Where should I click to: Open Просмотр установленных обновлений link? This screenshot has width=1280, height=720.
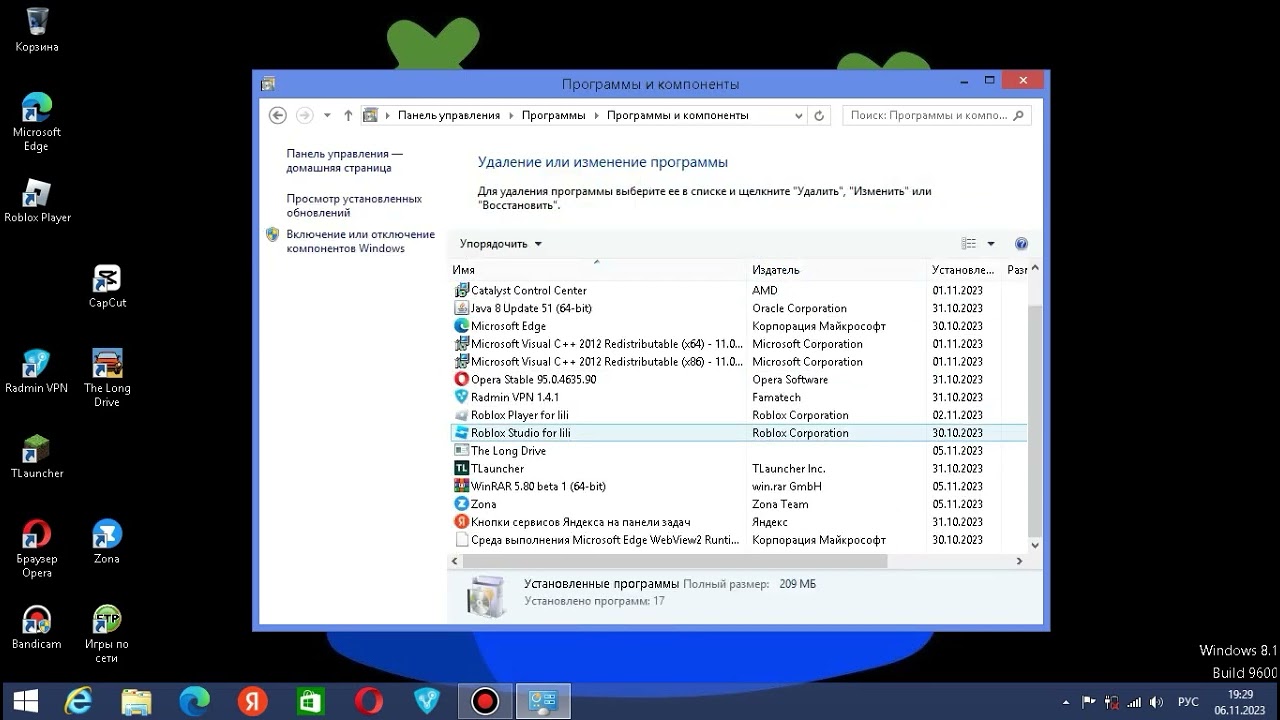click(x=354, y=205)
